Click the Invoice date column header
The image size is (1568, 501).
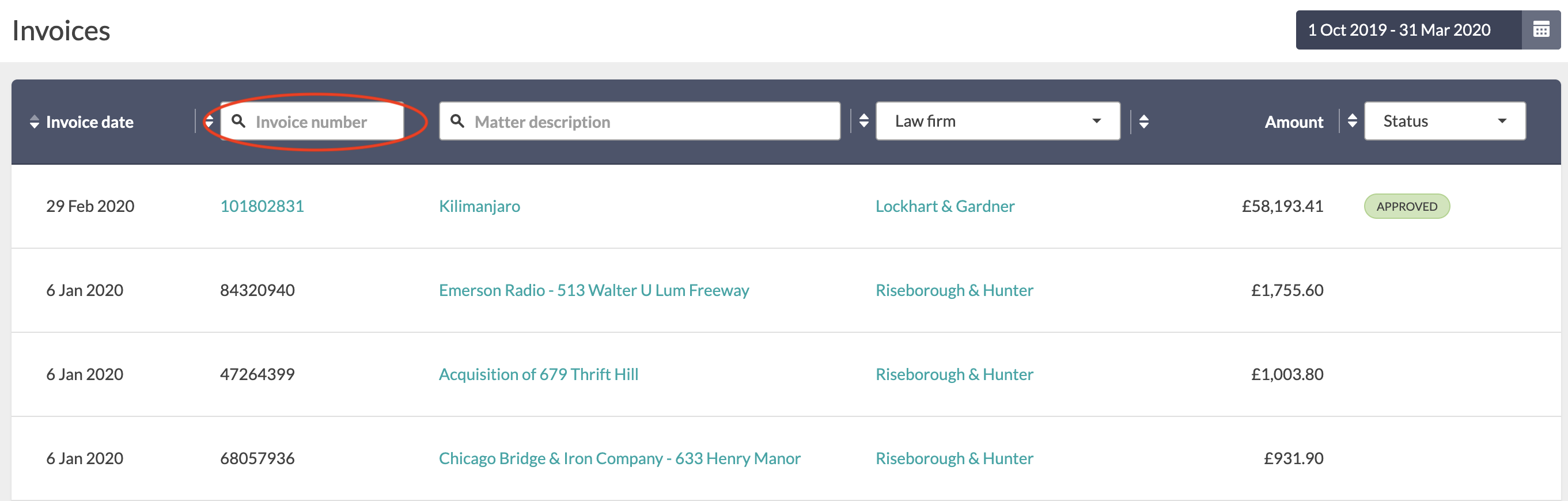(89, 122)
